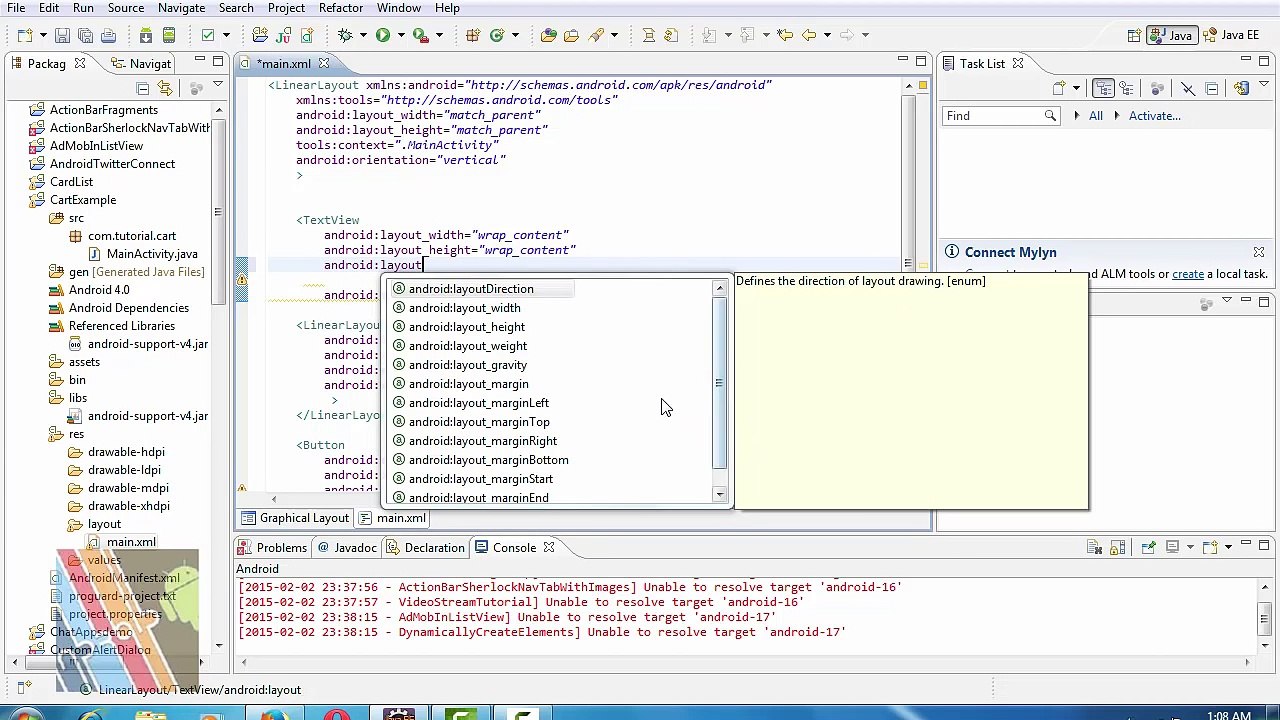Click the search magnifier in Find box
This screenshot has height=720, width=1280.
point(1050,116)
